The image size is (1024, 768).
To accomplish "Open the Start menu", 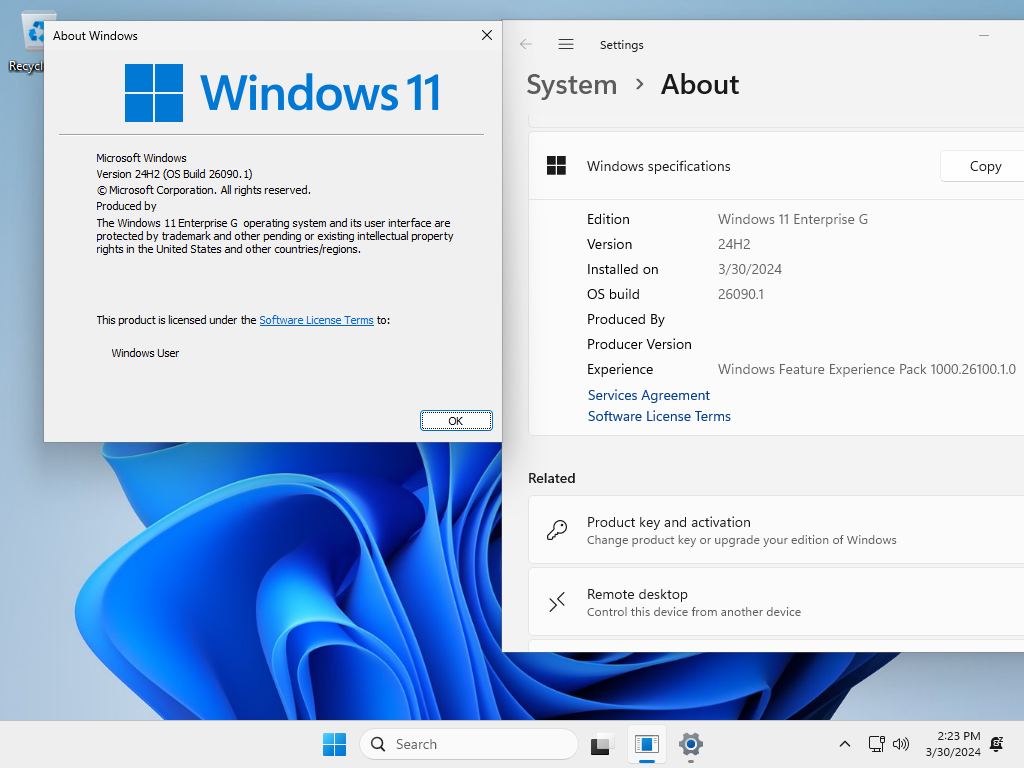I will point(334,744).
